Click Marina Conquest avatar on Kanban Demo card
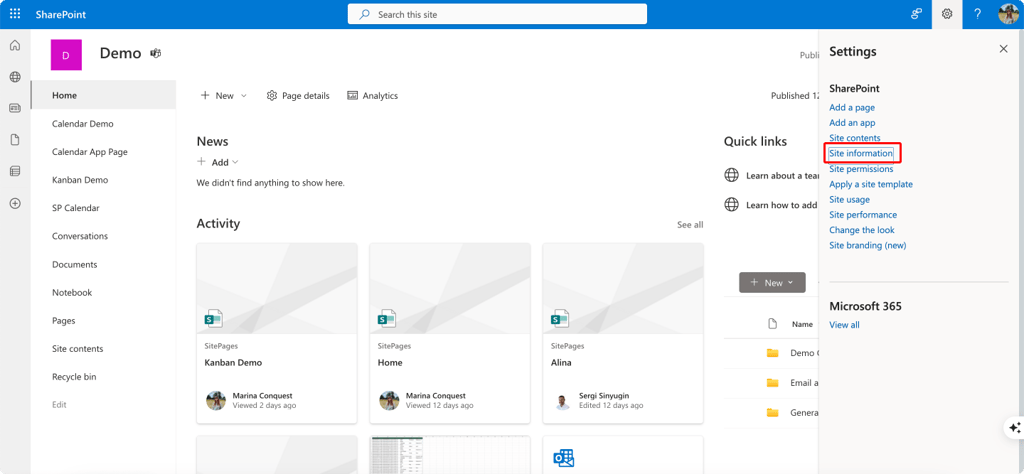 pyautogui.click(x=216, y=400)
